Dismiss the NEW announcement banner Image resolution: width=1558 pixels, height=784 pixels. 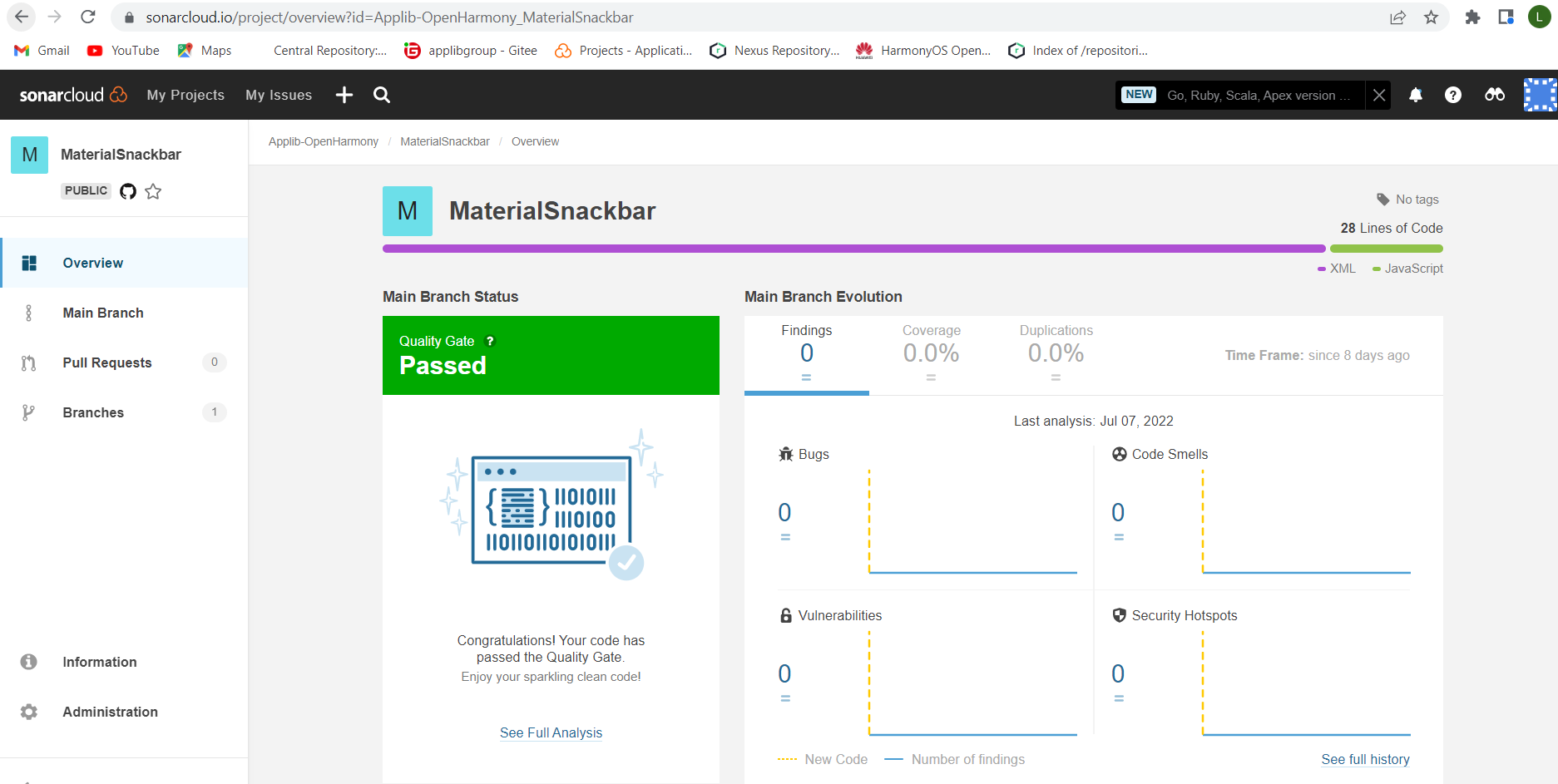pos(1379,95)
